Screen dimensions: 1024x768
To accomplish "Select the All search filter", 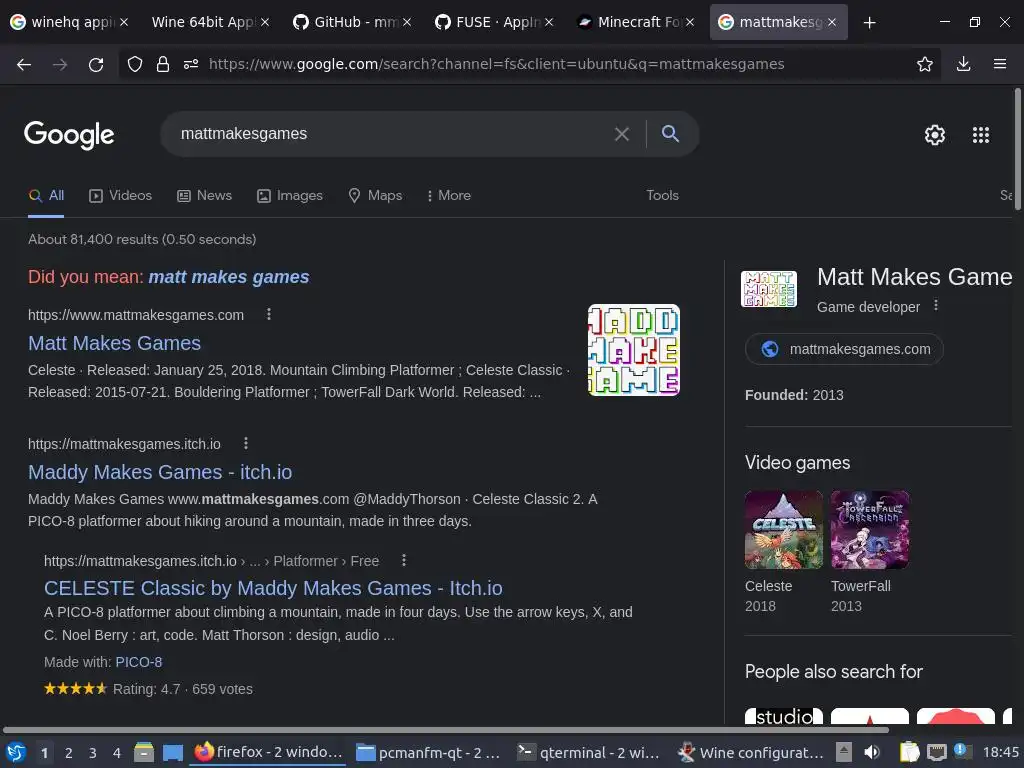I will 46,195.
